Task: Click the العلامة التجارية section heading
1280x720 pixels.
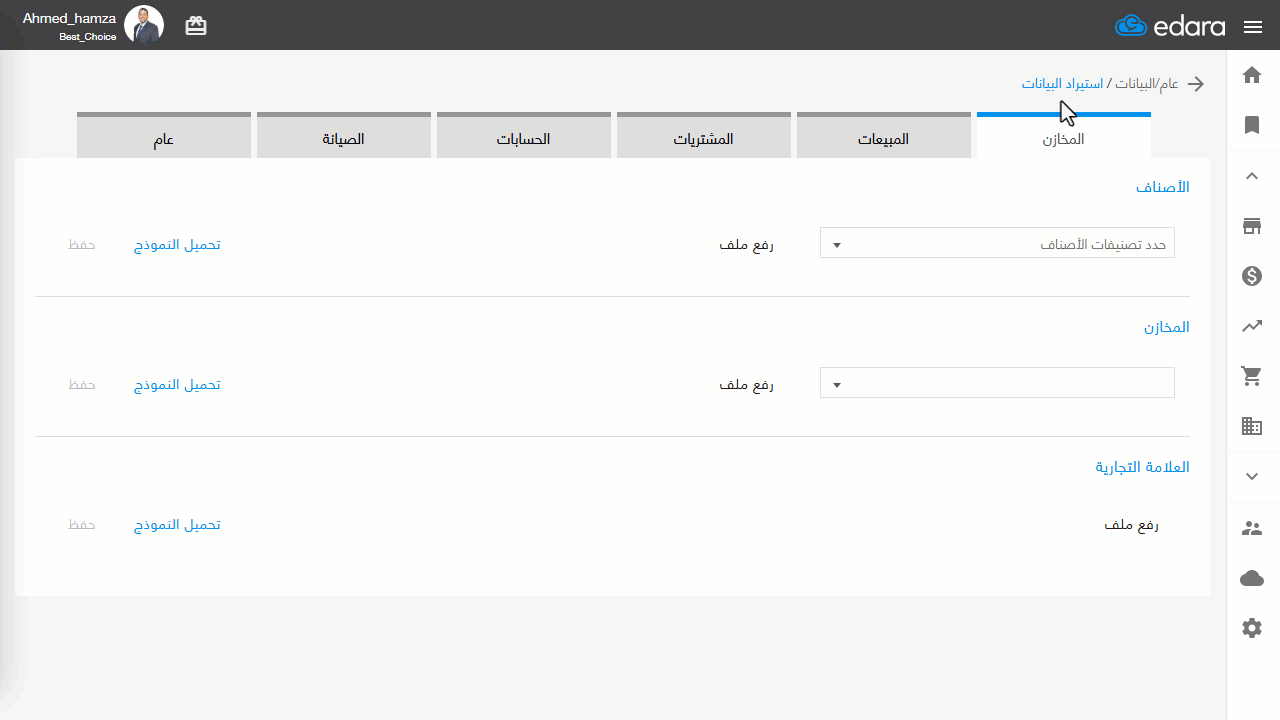Action: point(1143,467)
